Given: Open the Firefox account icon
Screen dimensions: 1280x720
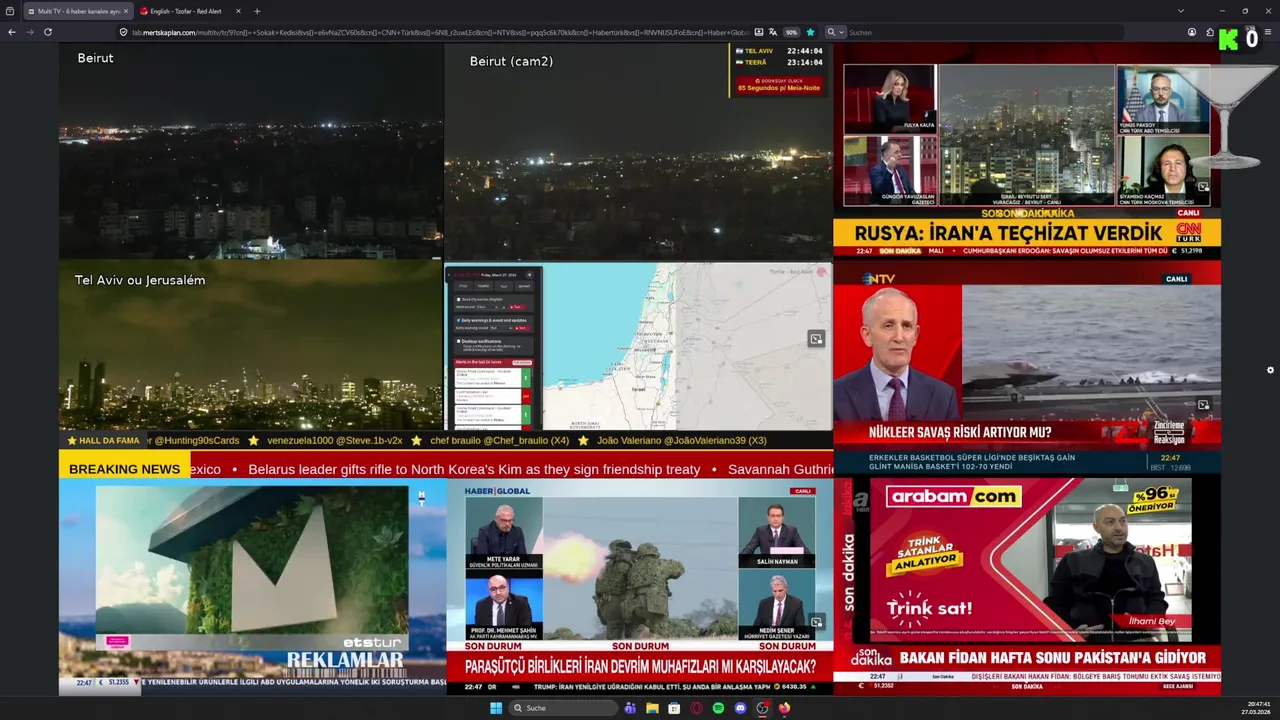Looking at the screenshot, I should (x=1192, y=32).
